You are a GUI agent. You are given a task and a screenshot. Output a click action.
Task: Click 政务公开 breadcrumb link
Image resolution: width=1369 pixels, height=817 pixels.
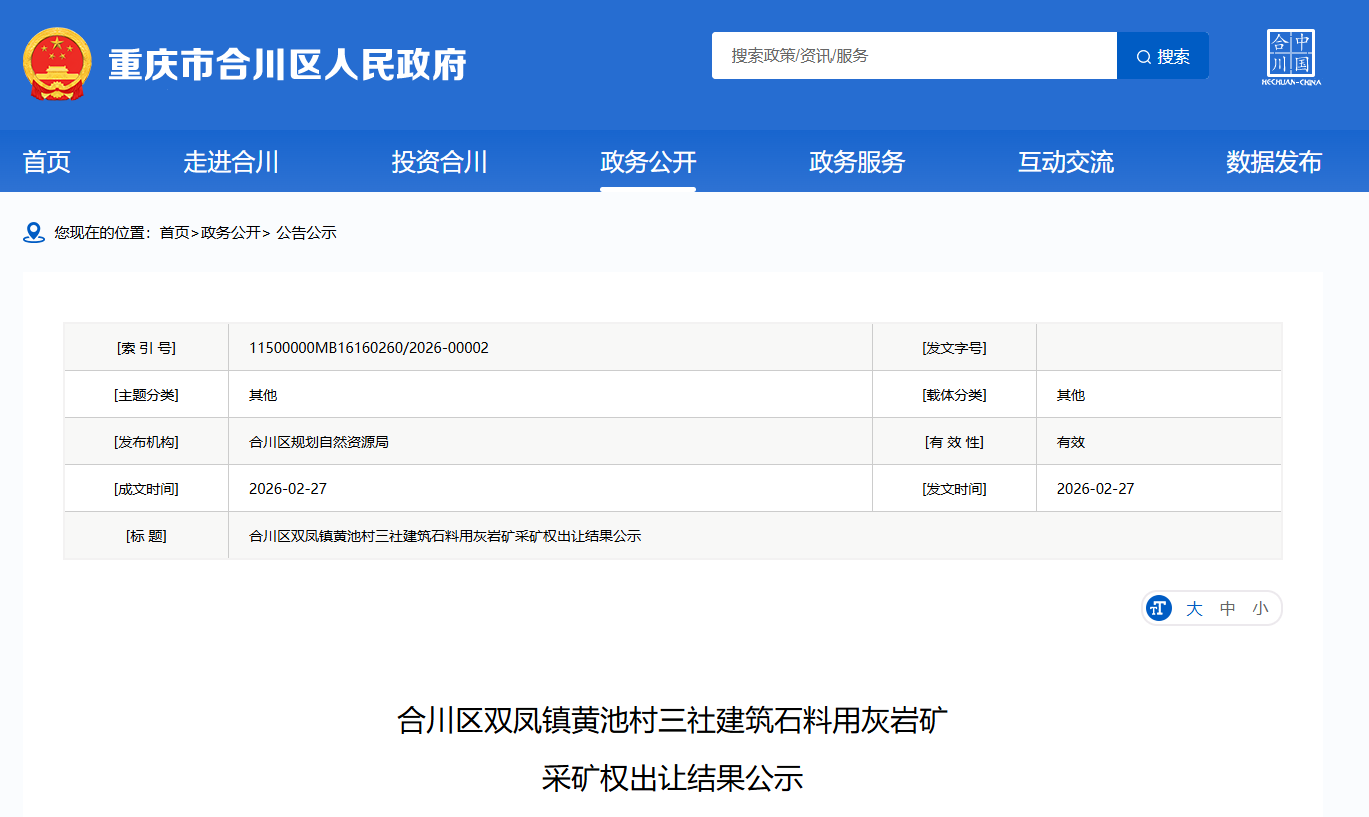230,233
